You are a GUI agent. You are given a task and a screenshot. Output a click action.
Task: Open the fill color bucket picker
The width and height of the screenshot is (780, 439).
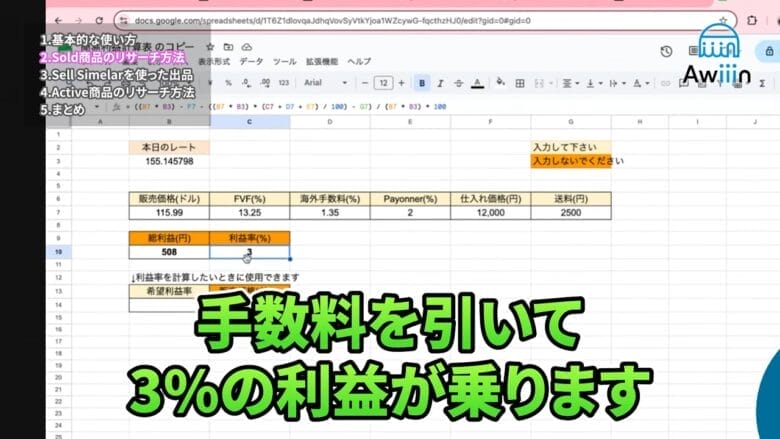point(500,82)
